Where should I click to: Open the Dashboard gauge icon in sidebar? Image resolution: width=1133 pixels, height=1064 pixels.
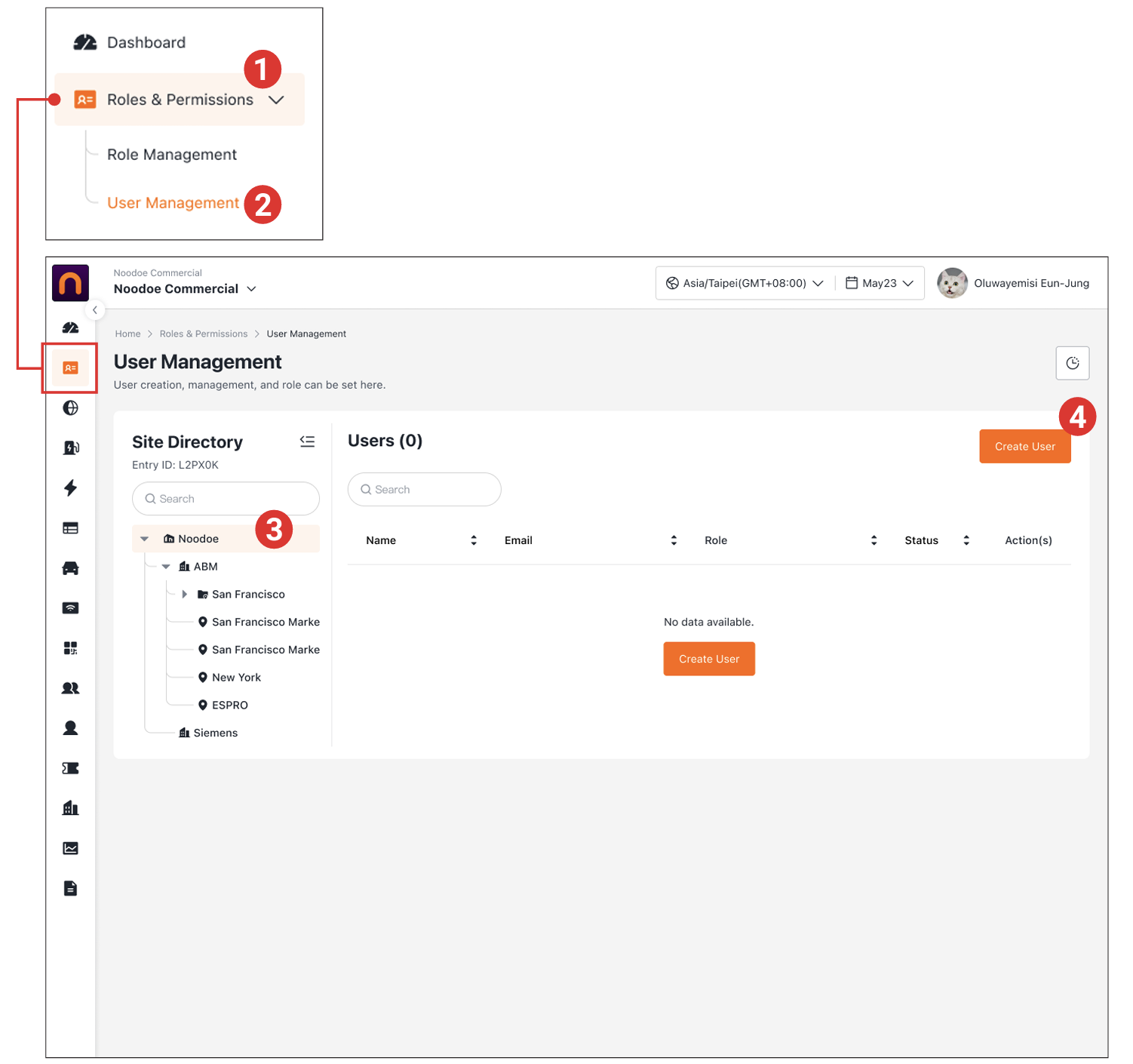click(70, 328)
